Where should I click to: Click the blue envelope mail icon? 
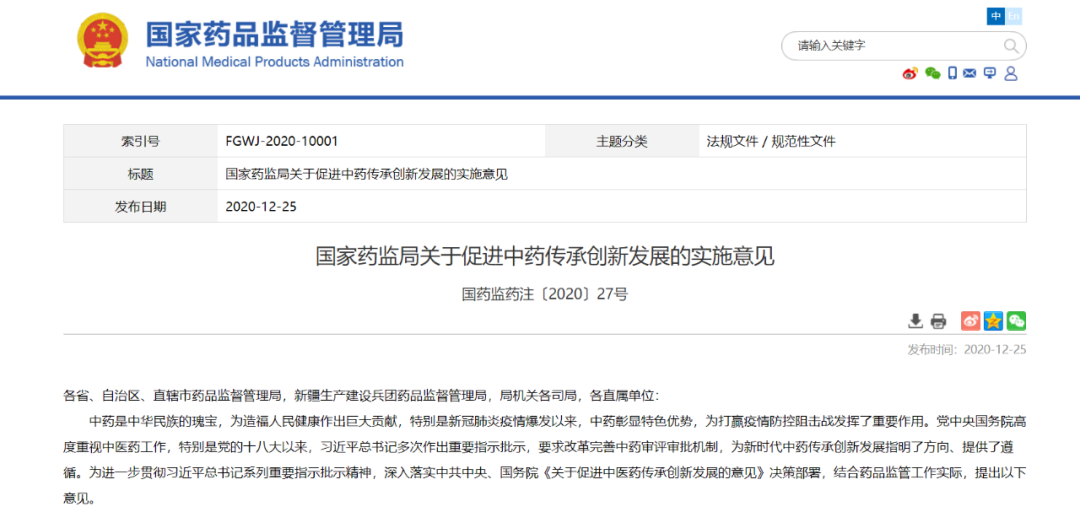[x=970, y=73]
